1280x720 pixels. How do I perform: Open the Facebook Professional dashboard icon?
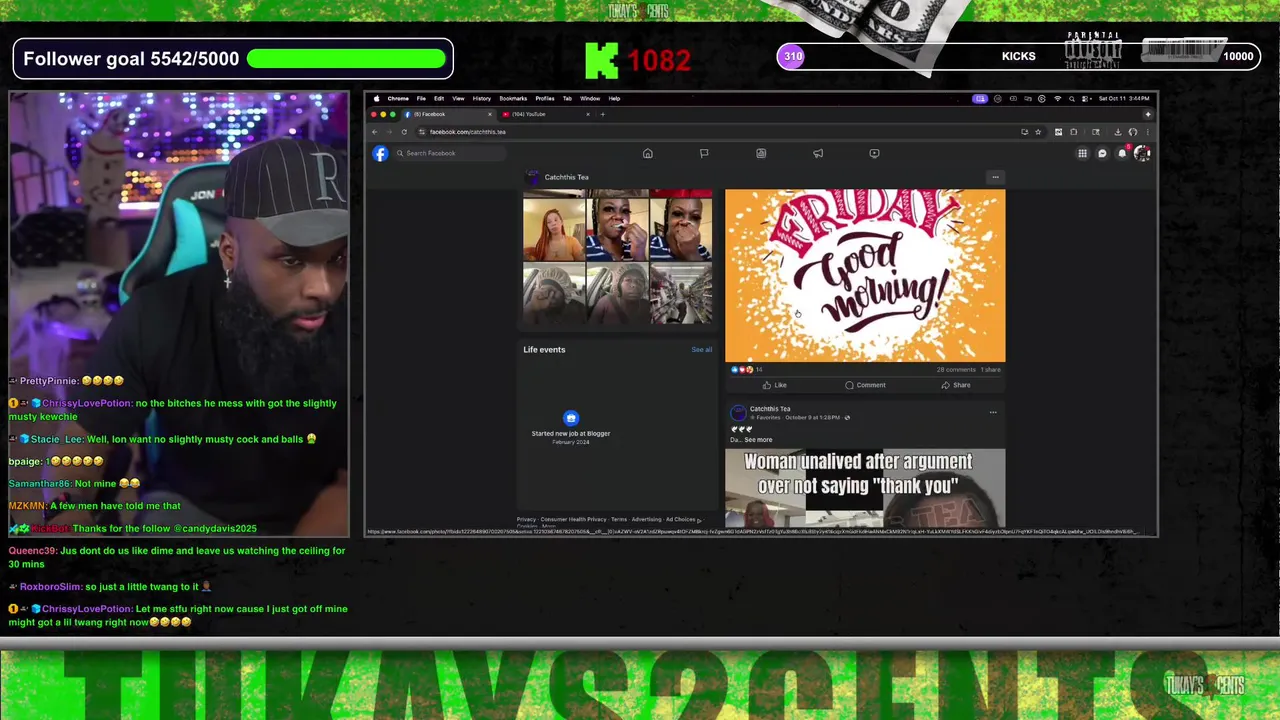[x=761, y=153]
